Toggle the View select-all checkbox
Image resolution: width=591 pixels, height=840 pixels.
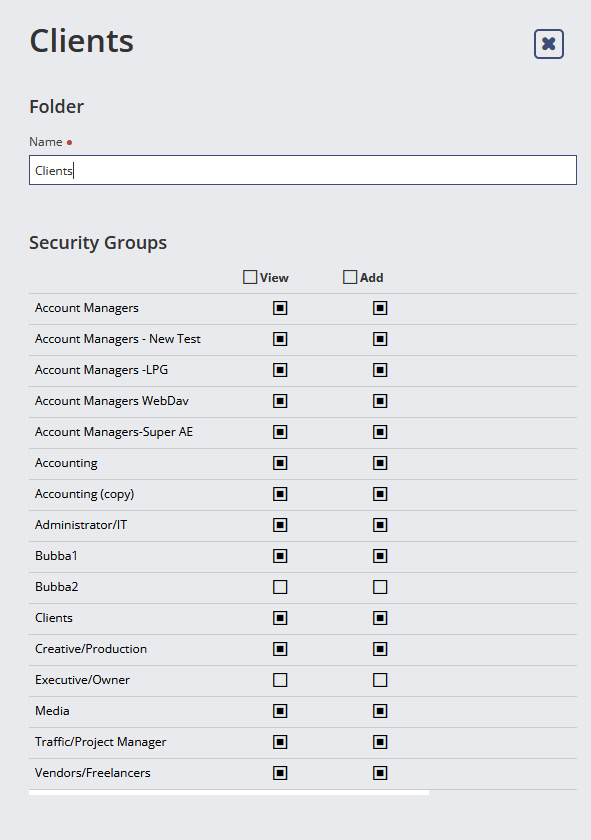[x=250, y=277]
